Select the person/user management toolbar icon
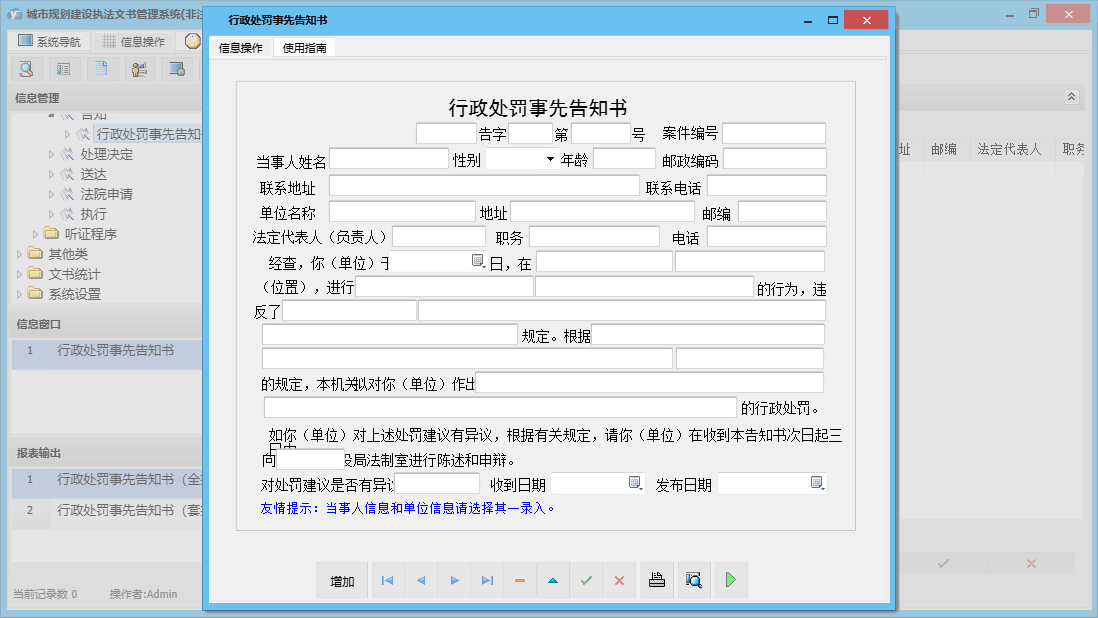Viewport: 1098px width, 618px height. pos(139,68)
